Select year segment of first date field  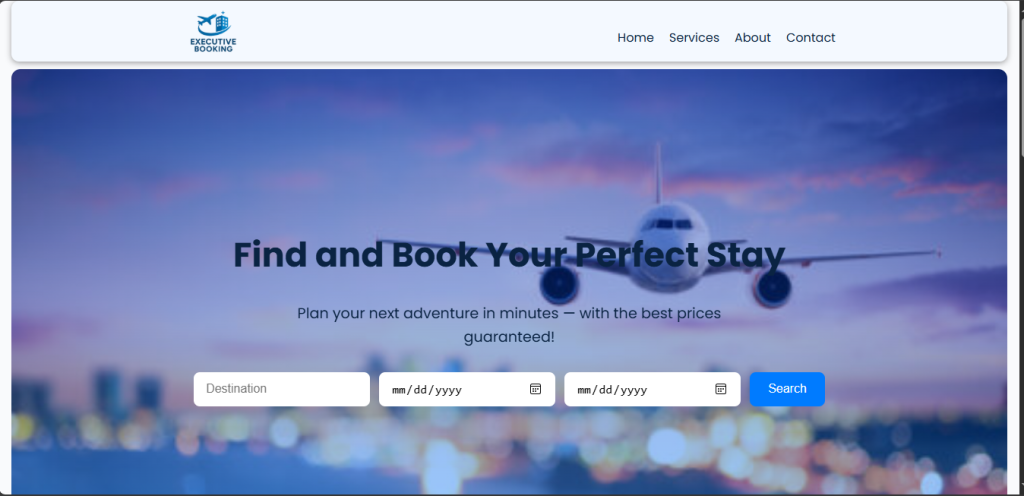point(448,390)
